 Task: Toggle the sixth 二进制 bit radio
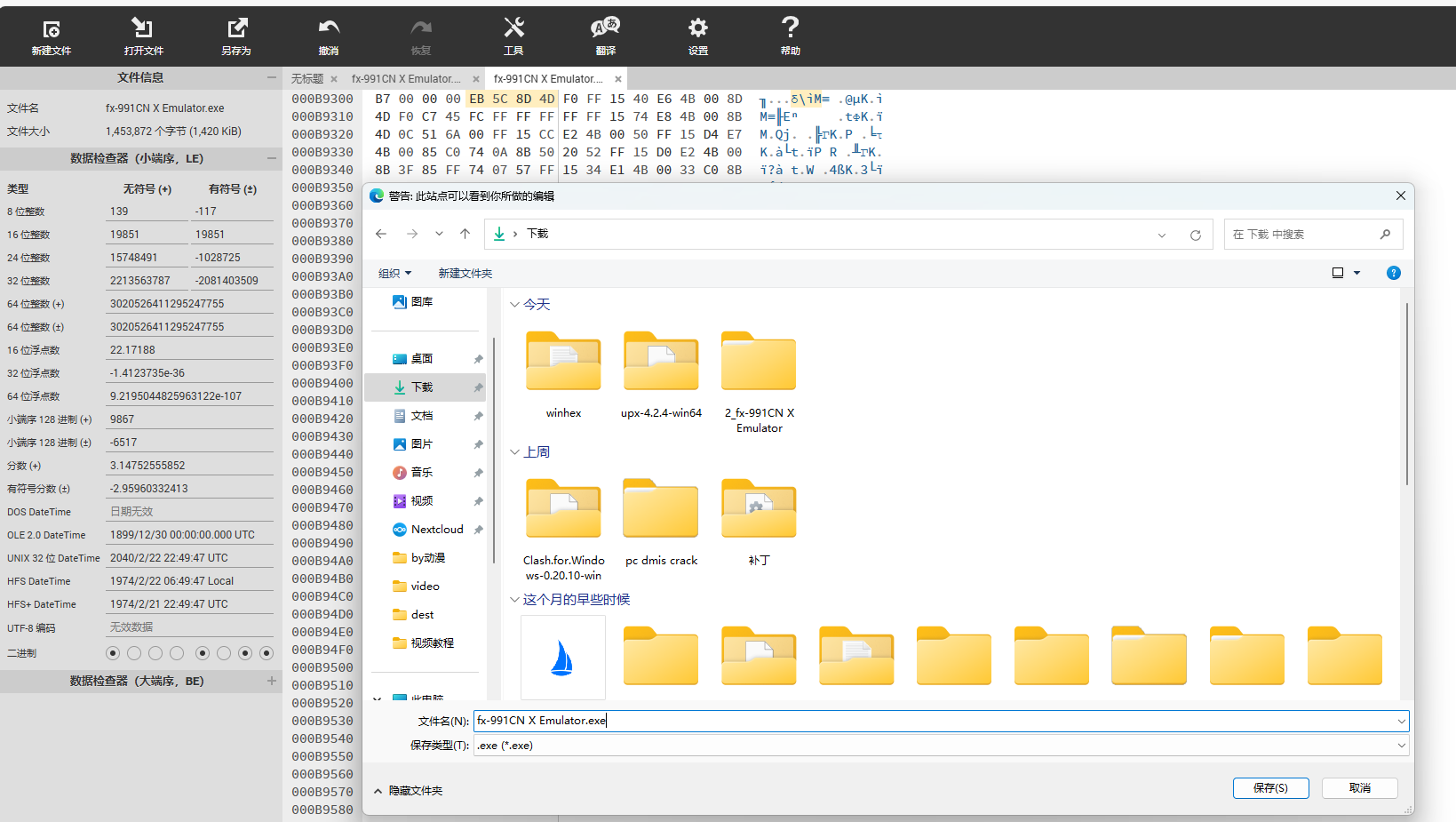point(224,653)
